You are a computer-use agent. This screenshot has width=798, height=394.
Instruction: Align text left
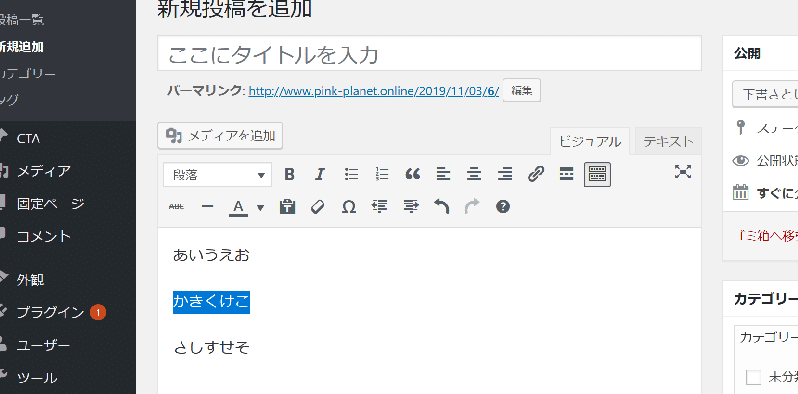[x=443, y=175]
